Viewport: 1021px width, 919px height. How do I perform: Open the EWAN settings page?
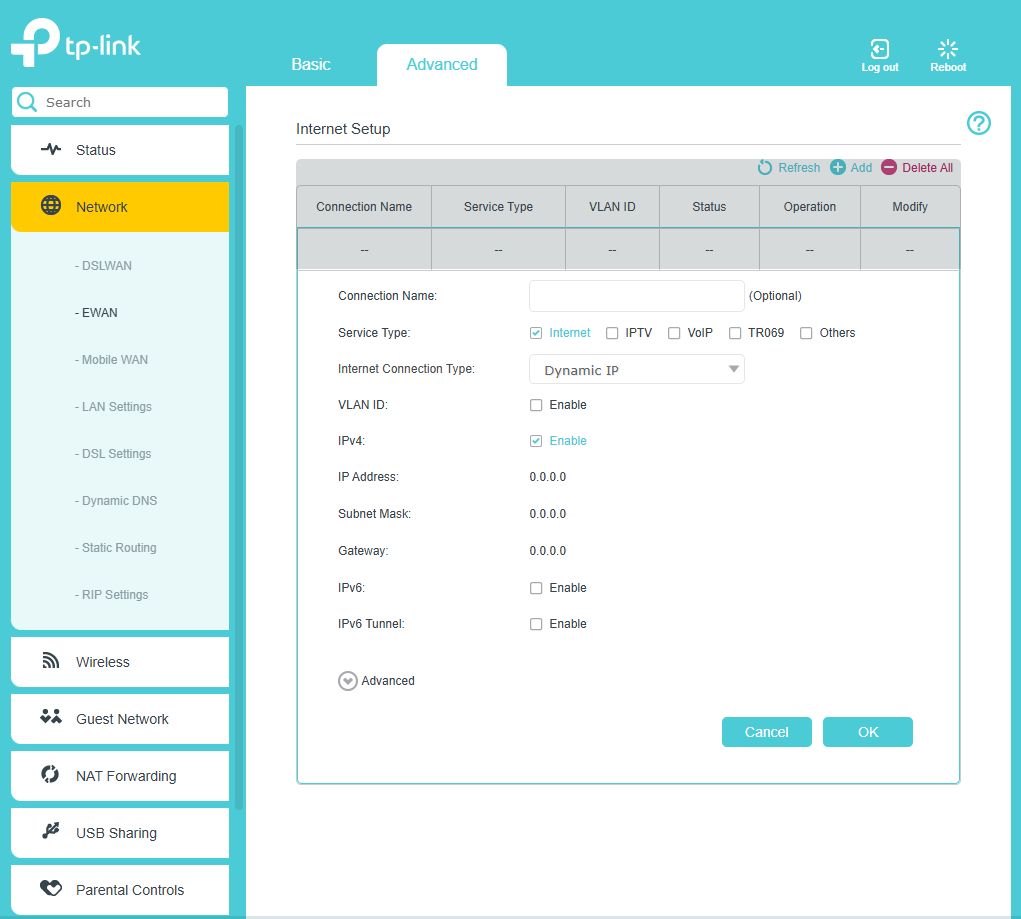97,312
